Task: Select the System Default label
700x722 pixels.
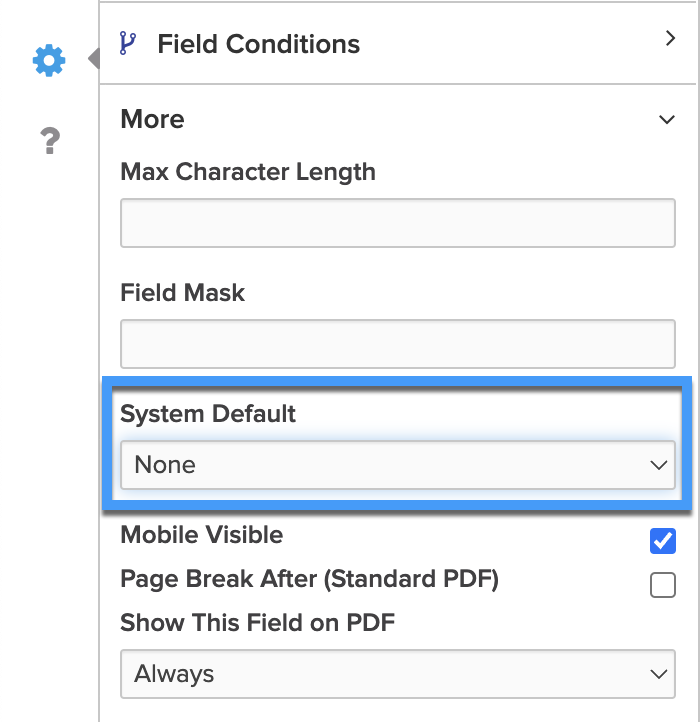Action: pos(208,413)
